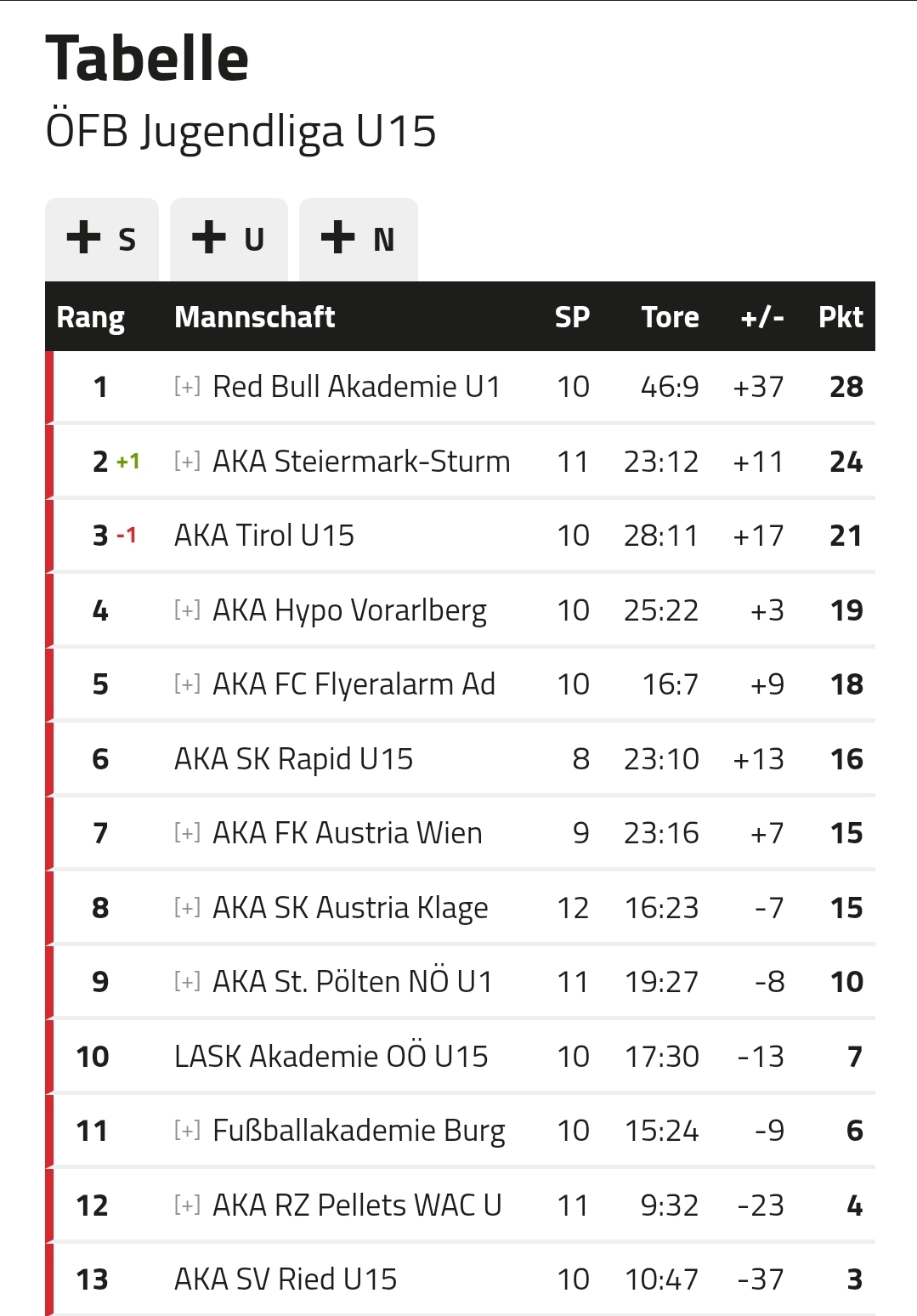Expand AKA Steiermark-Sturm row plus icon
Screen dimensions: 917x1316
point(187,461)
